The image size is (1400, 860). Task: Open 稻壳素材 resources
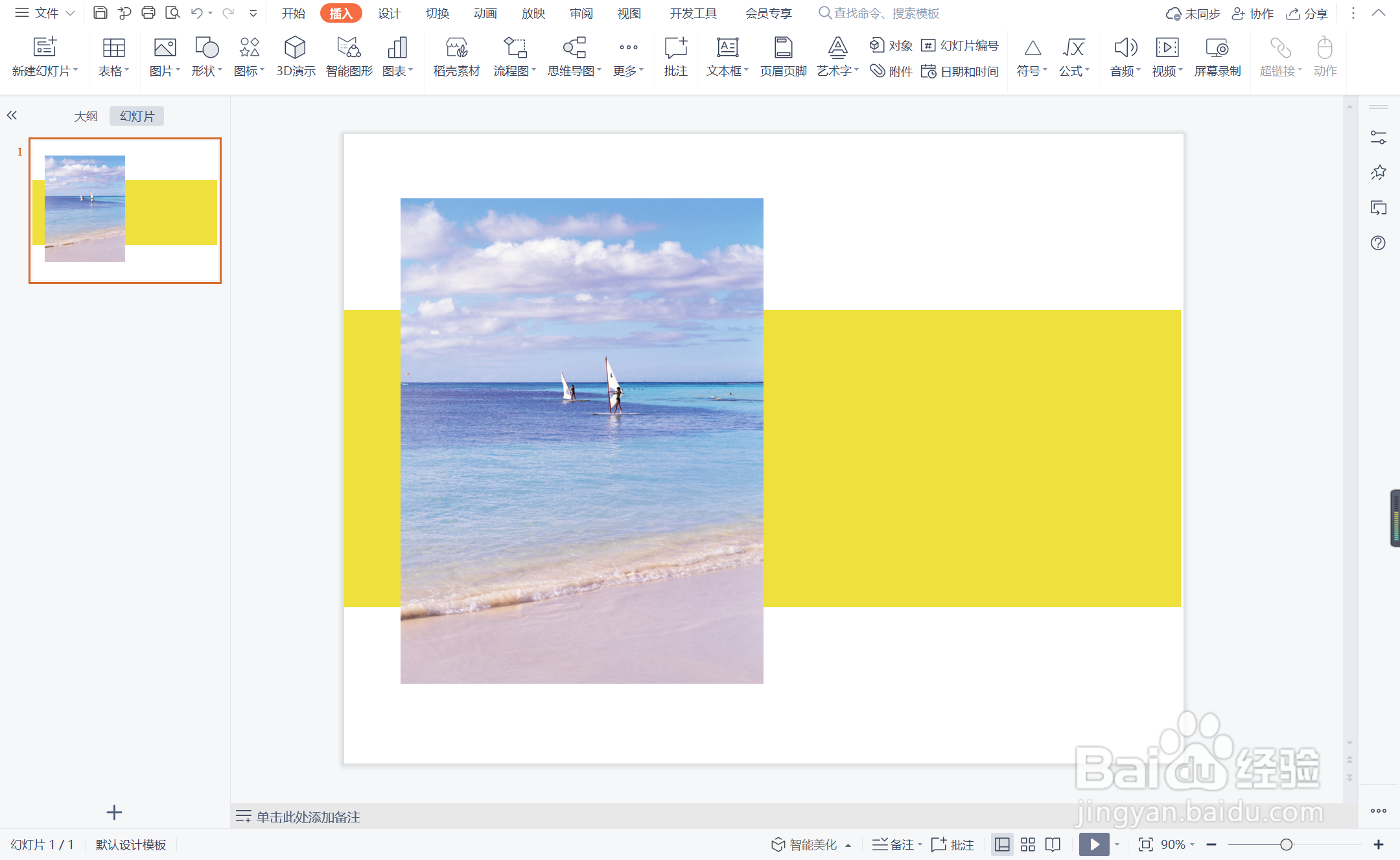[x=457, y=57]
